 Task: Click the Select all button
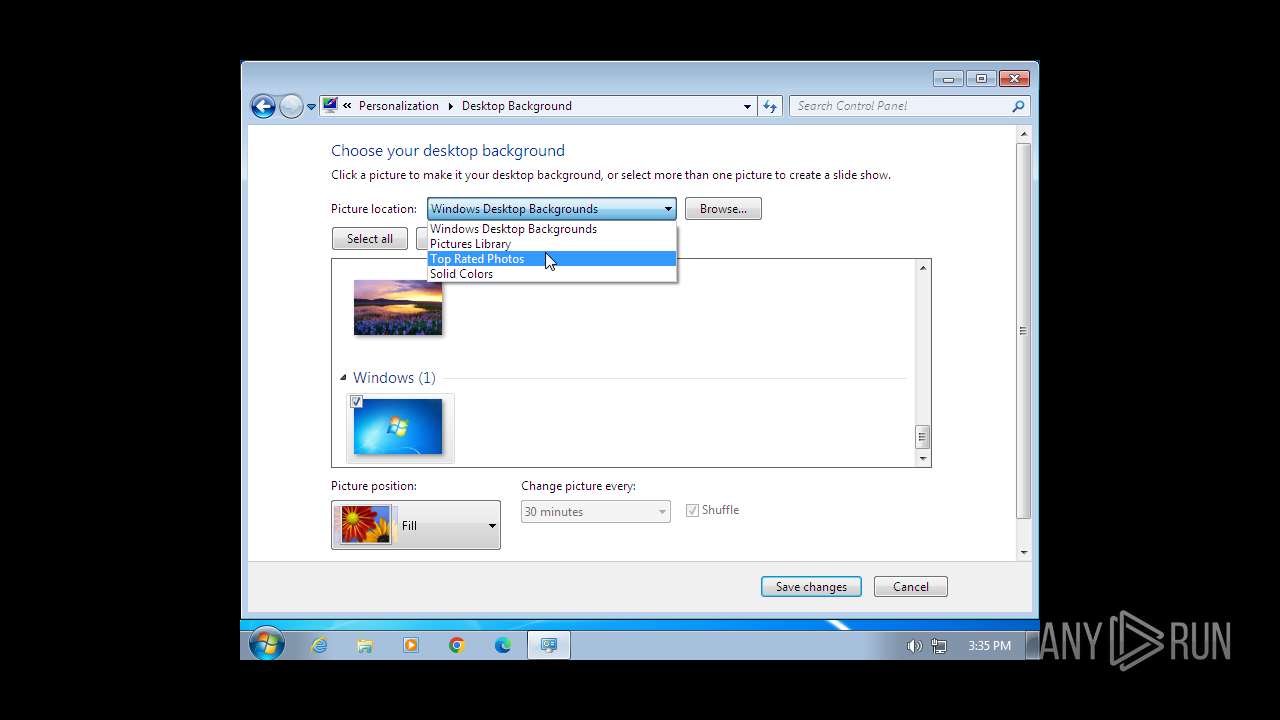click(370, 239)
